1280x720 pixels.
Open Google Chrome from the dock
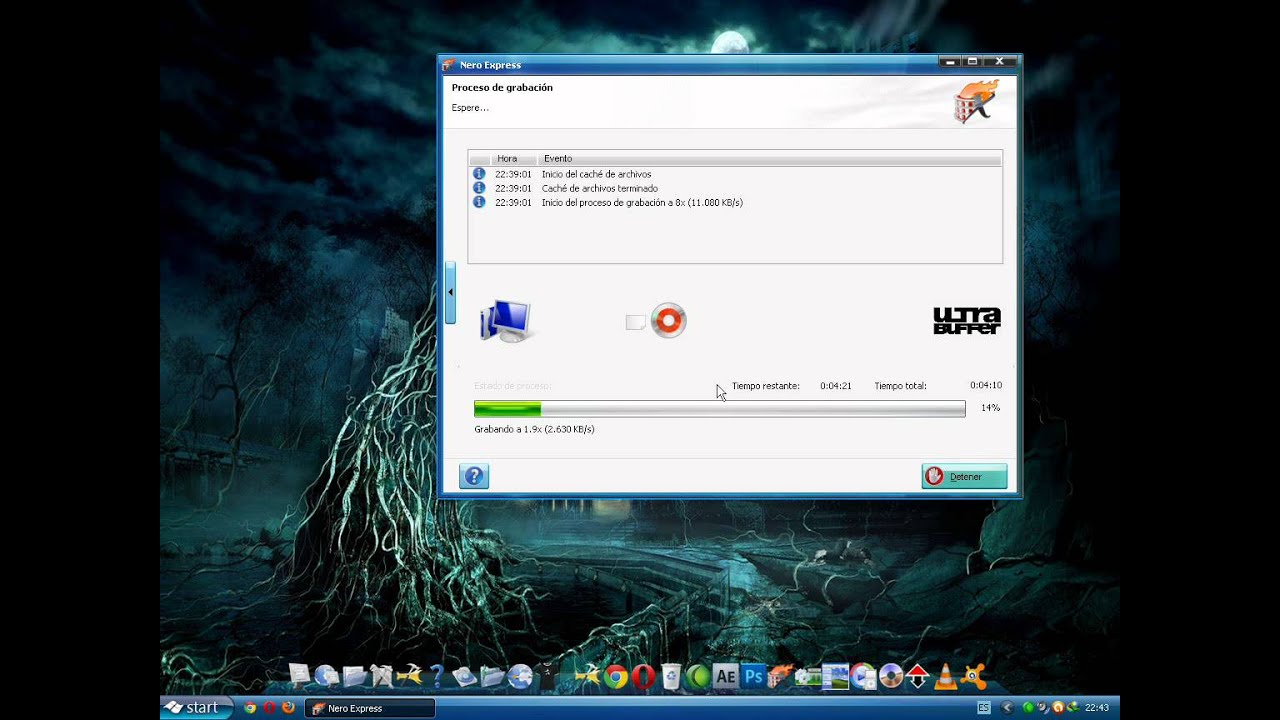(616, 677)
